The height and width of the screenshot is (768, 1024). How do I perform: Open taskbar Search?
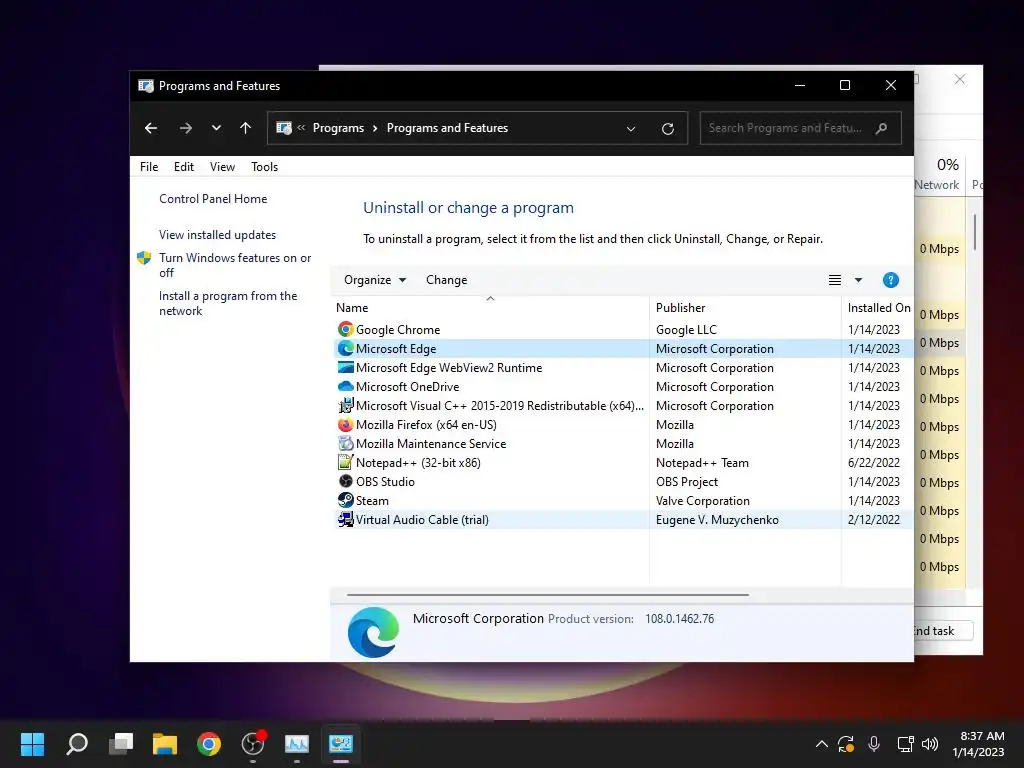click(77, 743)
